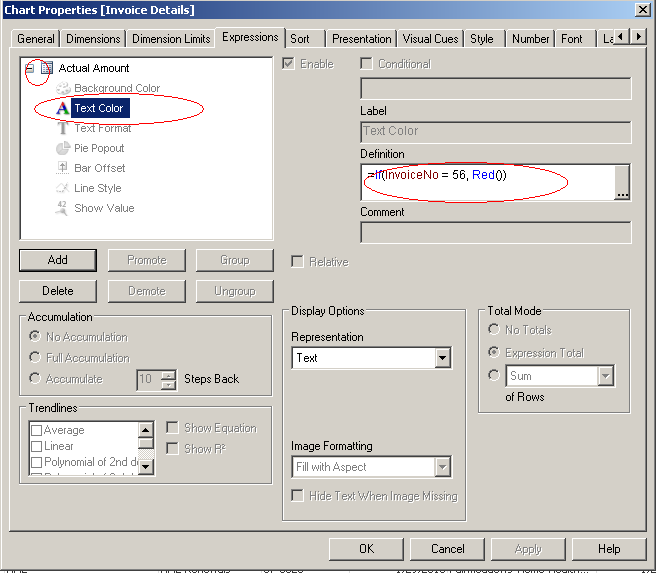Select the No Accumulation radio button
656x573 pixels.
(35, 336)
